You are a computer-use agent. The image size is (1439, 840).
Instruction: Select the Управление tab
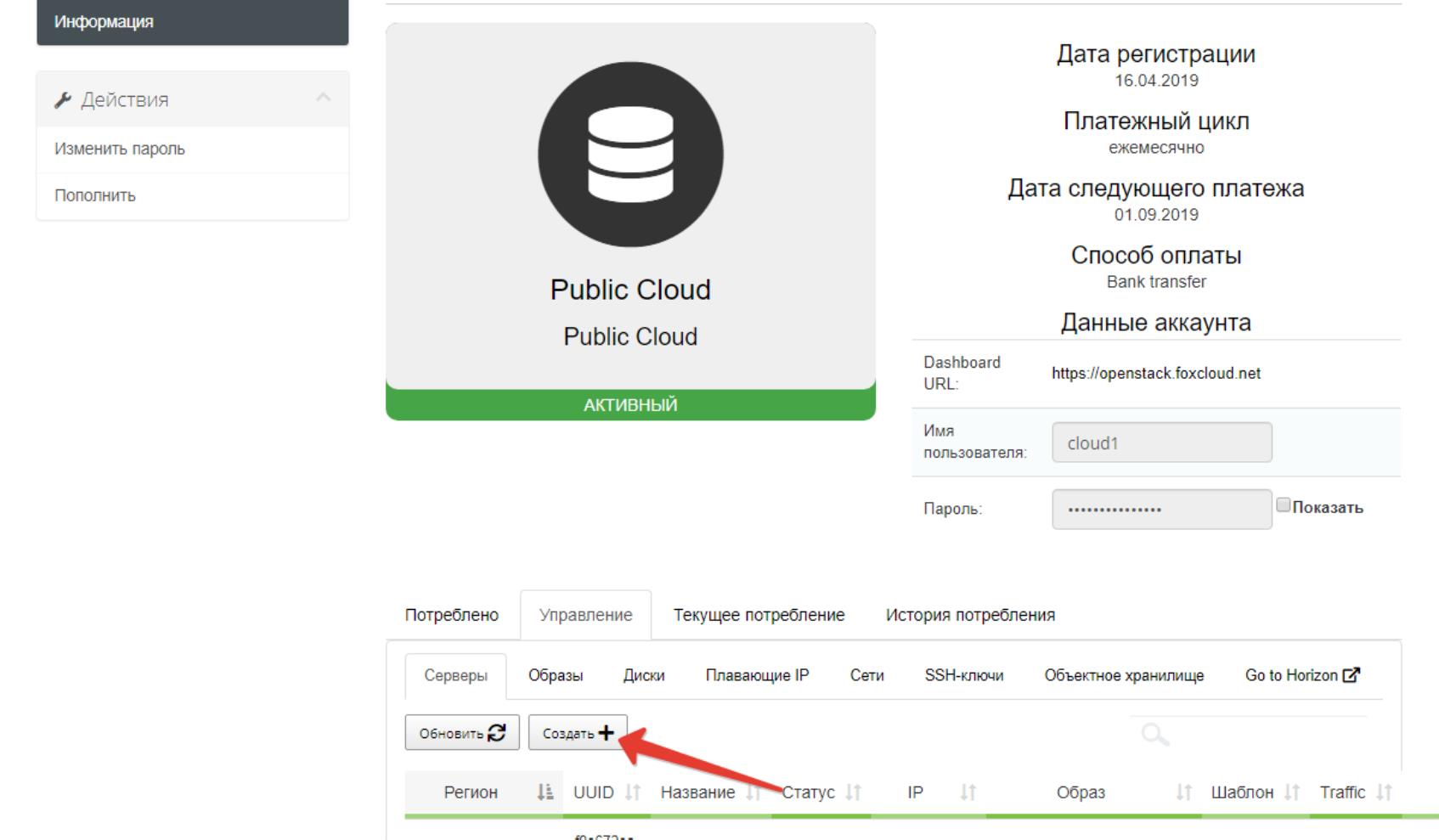point(585,615)
